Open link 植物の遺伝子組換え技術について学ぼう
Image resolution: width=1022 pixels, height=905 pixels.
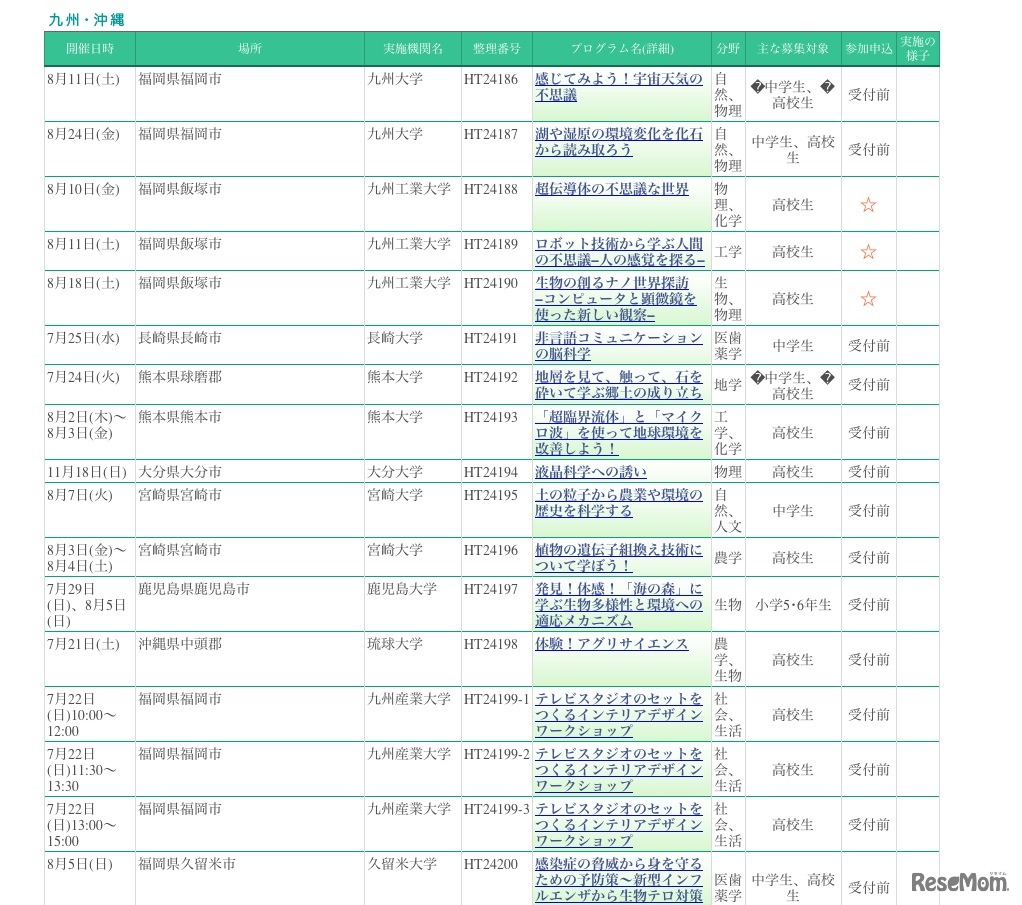(618, 557)
